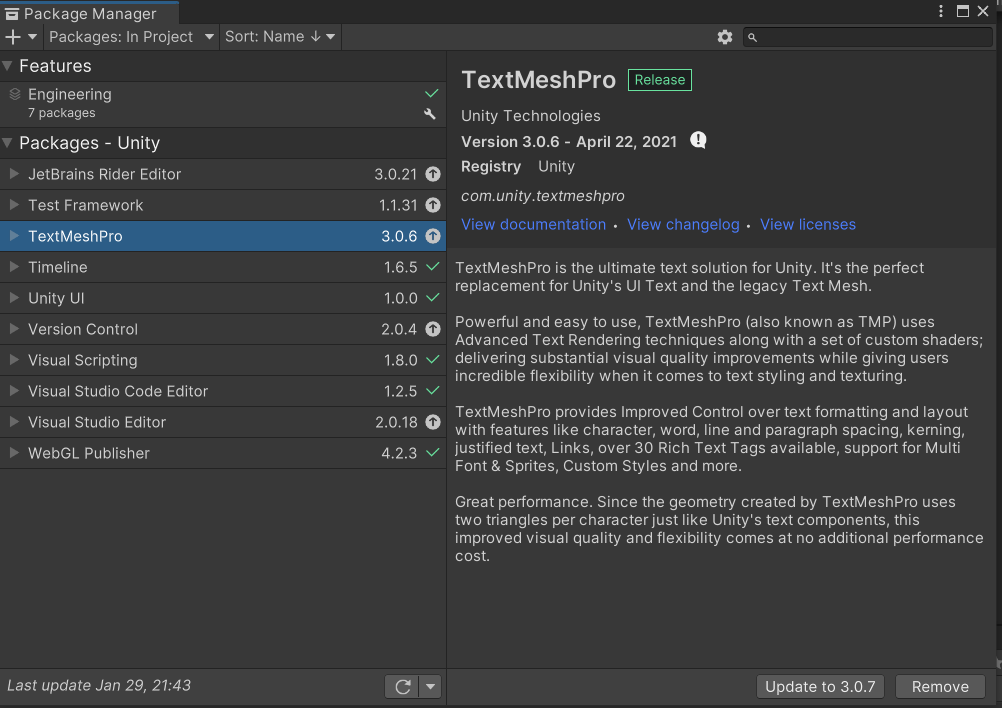Expand Version Control versions arrow
1002x708 pixels.
(x=14, y=329)
